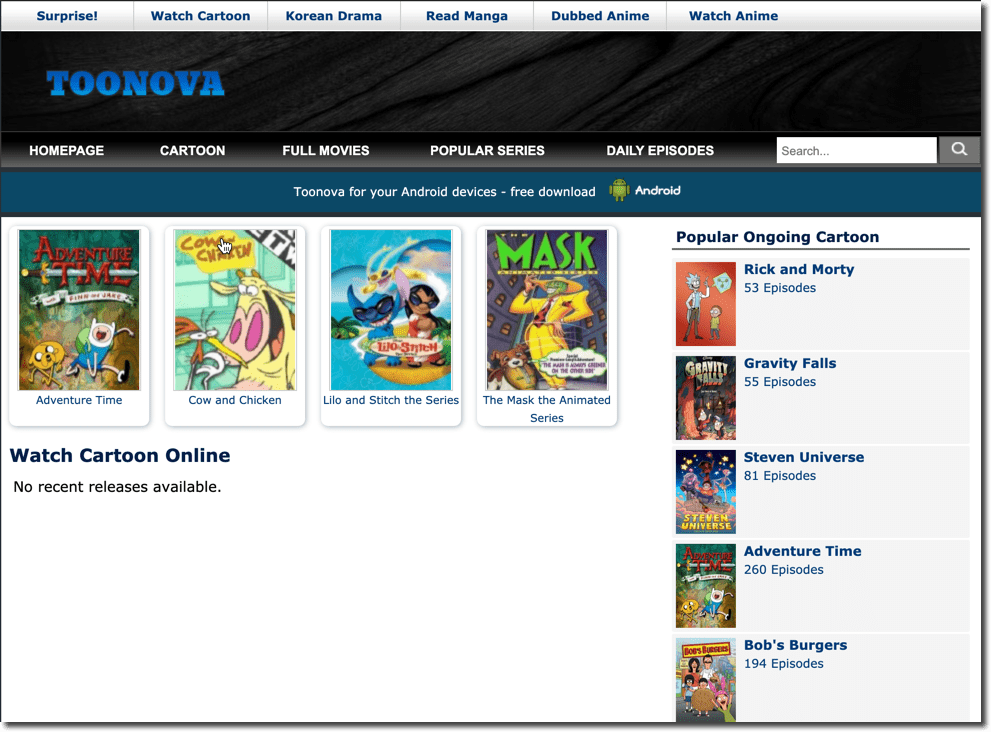This screenshot has width=991, height=732.
Task: Click the 55 Episodes text
Action: [x=780, y=382]
